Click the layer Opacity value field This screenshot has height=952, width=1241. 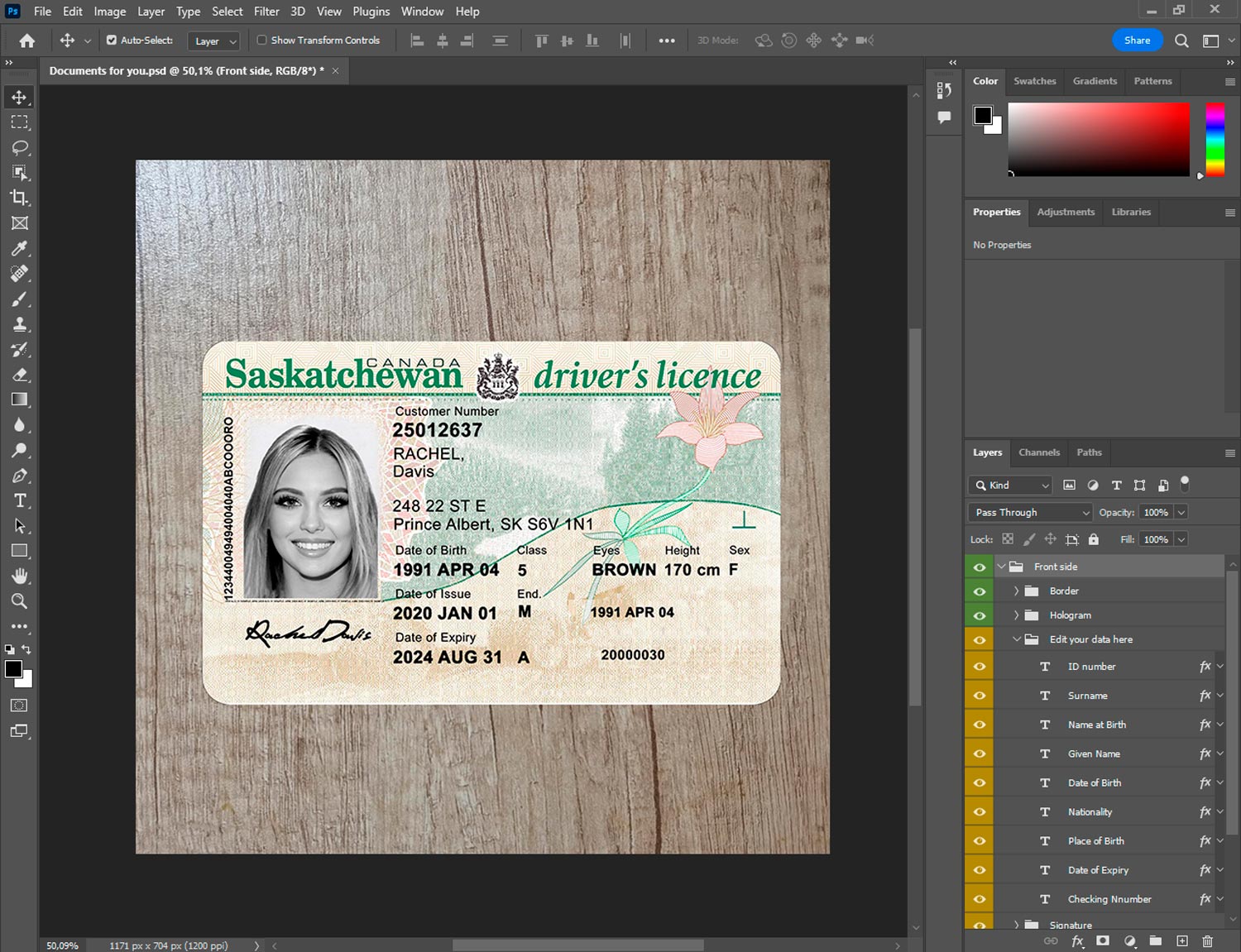point(1156,513)
